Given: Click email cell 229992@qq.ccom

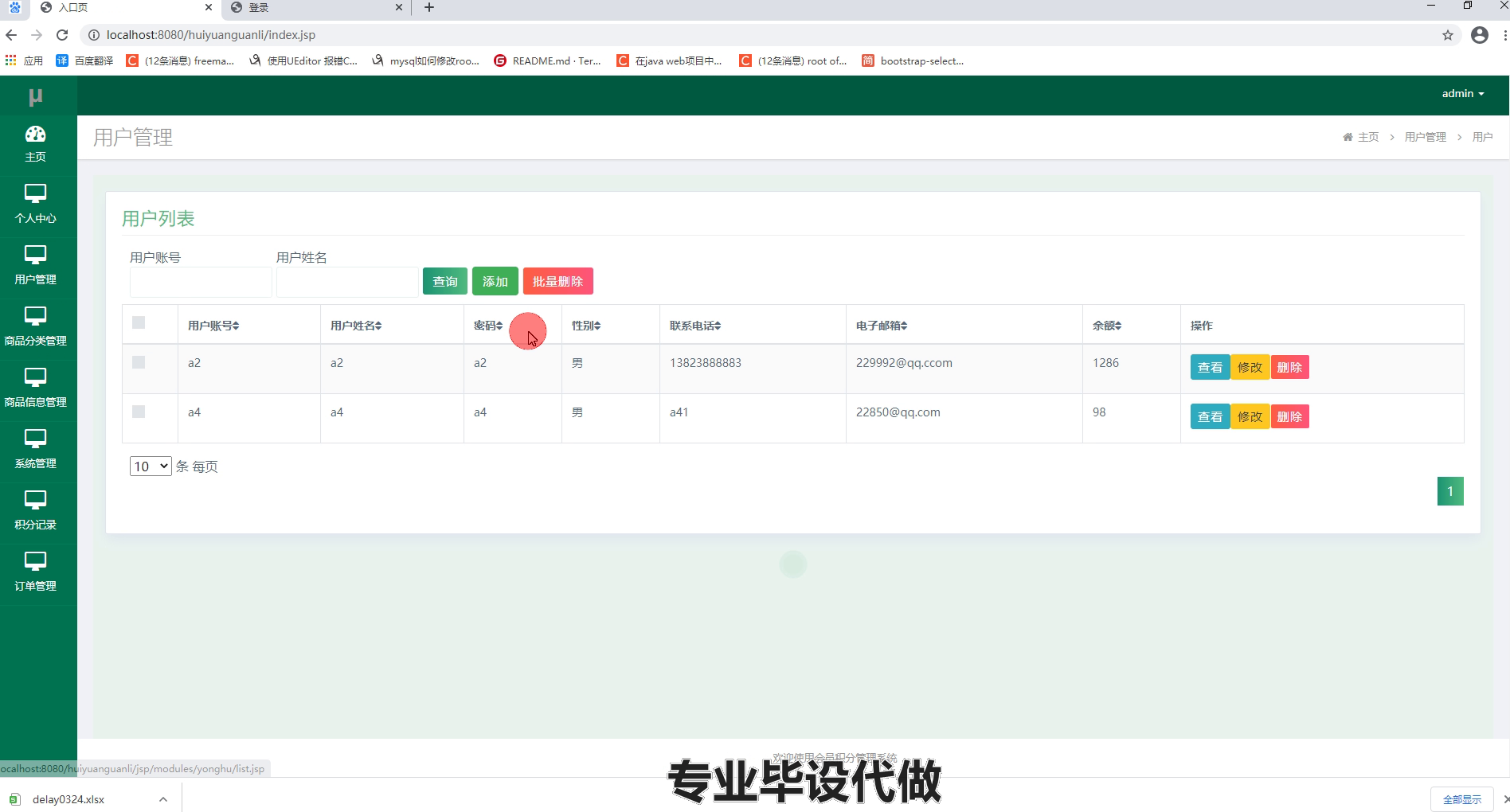Looking at the screenshot, I should 904,363.
